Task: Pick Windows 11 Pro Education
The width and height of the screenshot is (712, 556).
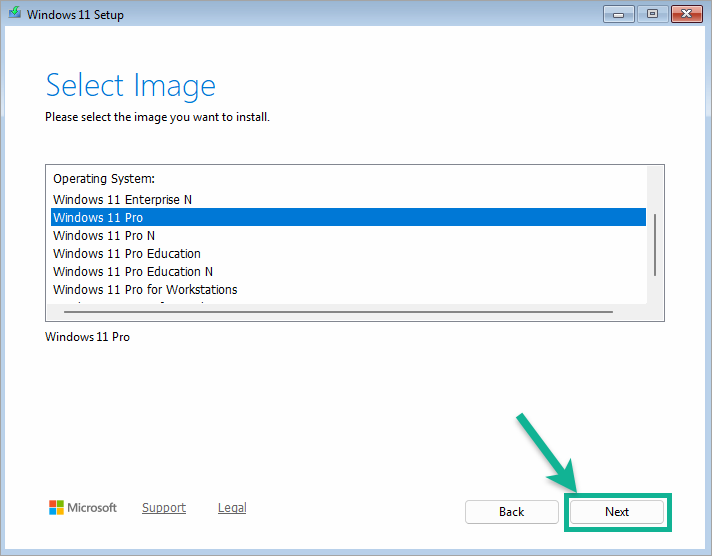Action: [348, 253]
